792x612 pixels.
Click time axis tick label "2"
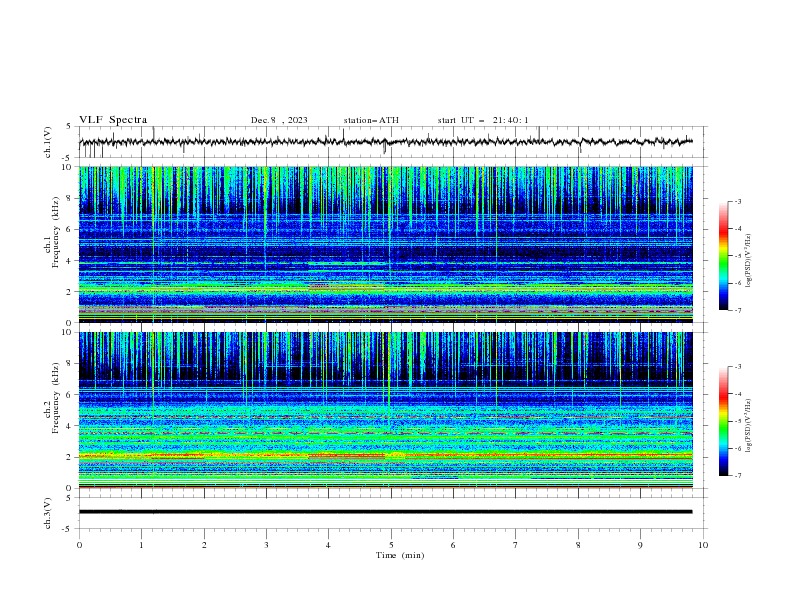click(204, 545)
